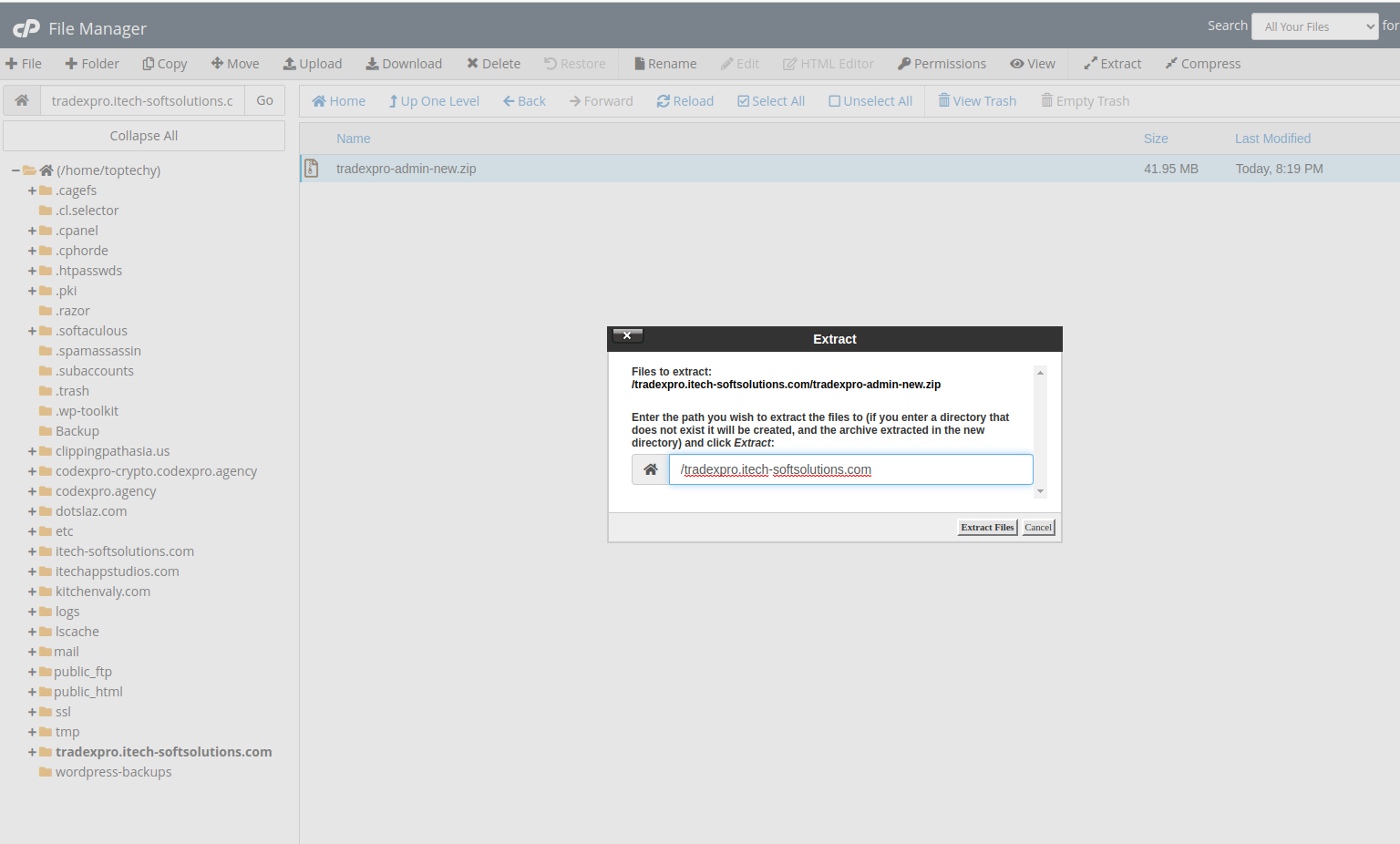
Task: Cancel the Extract dialog
Action: point(1038,528)
